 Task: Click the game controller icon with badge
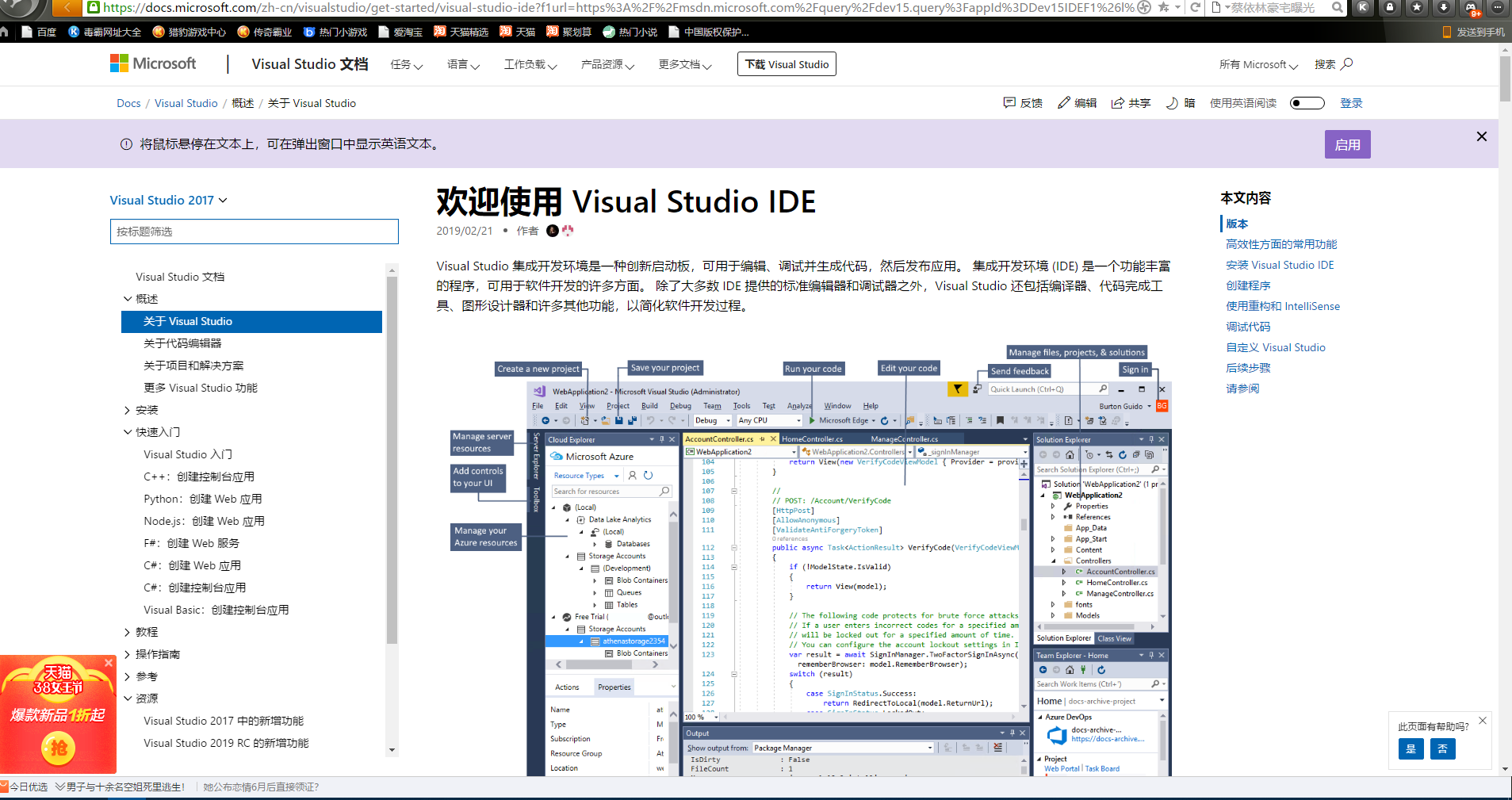1471,8
